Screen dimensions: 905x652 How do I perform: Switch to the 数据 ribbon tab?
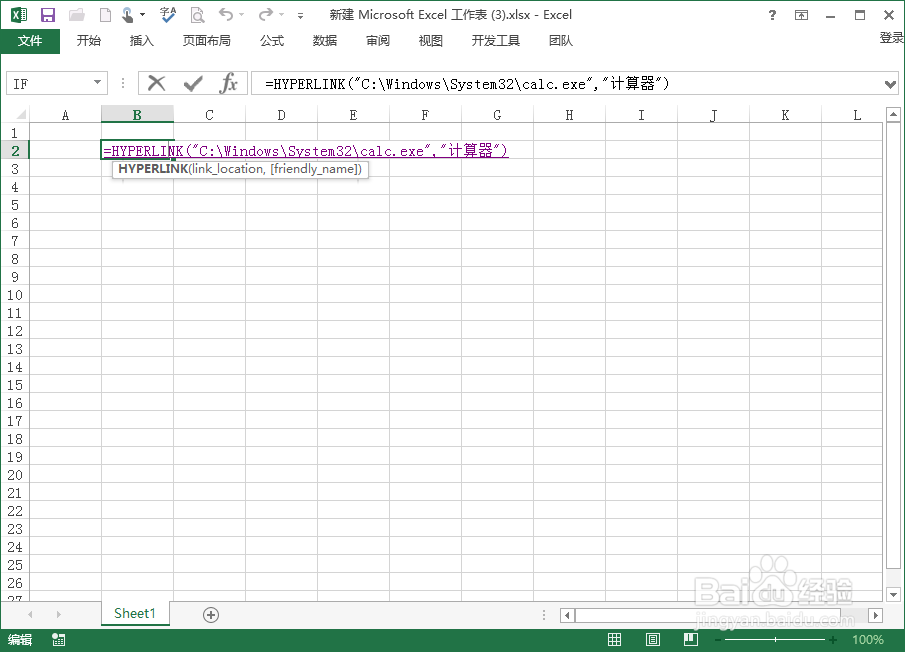pos(325,40)
